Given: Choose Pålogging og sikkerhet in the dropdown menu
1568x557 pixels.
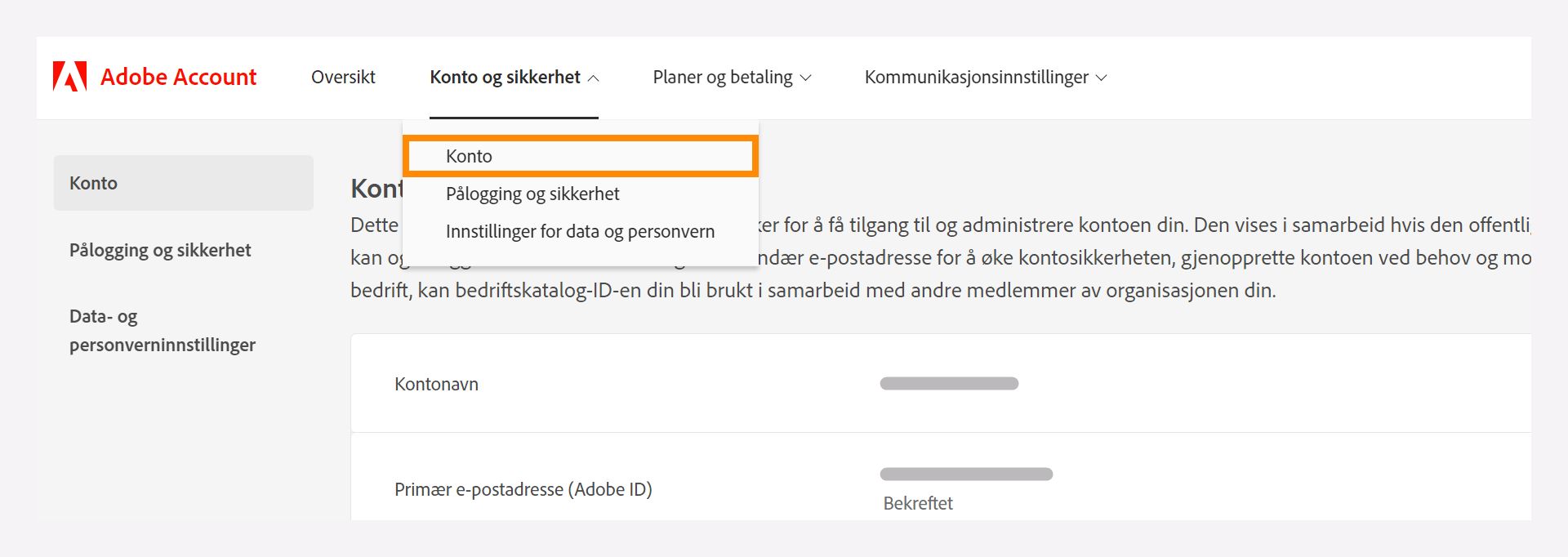Looking at the screenshot, I should (532, 194).
